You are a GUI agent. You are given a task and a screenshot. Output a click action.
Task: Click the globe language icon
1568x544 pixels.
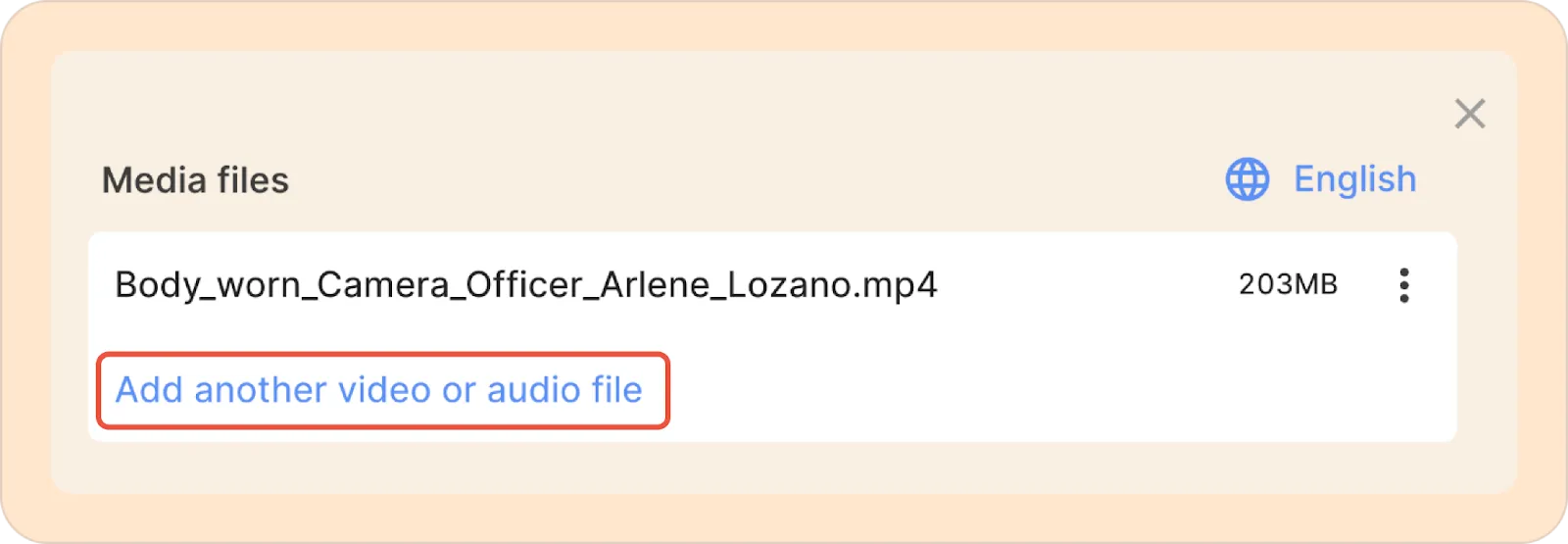1247,179
